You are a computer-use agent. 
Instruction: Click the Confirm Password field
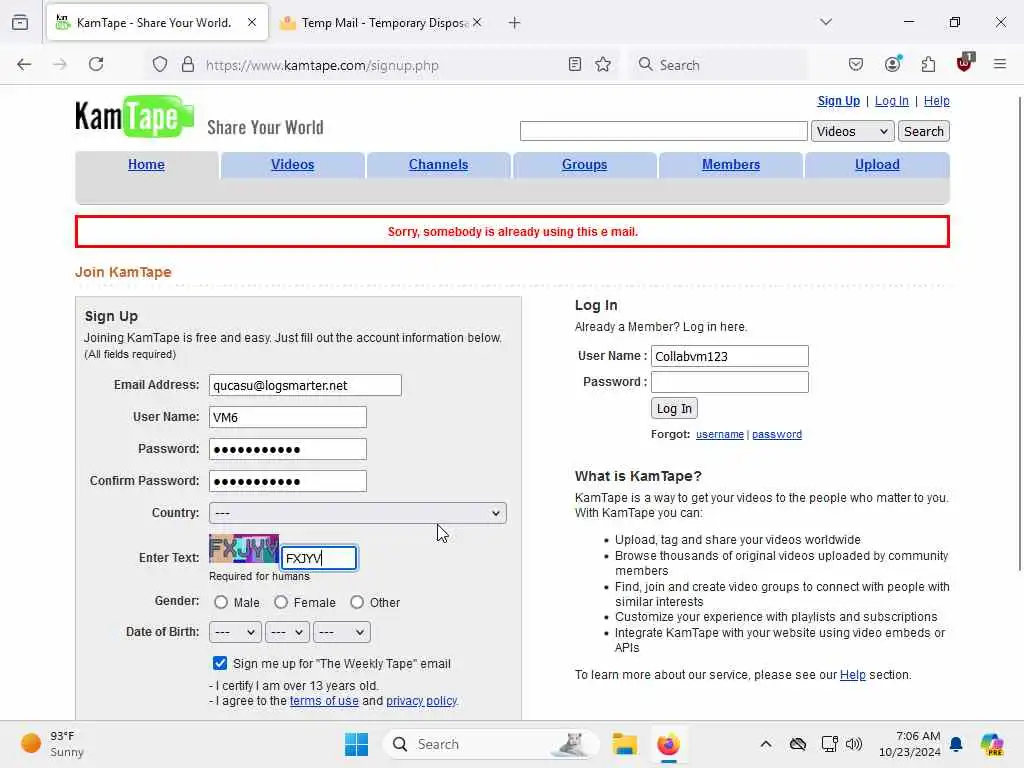(287, 481)
